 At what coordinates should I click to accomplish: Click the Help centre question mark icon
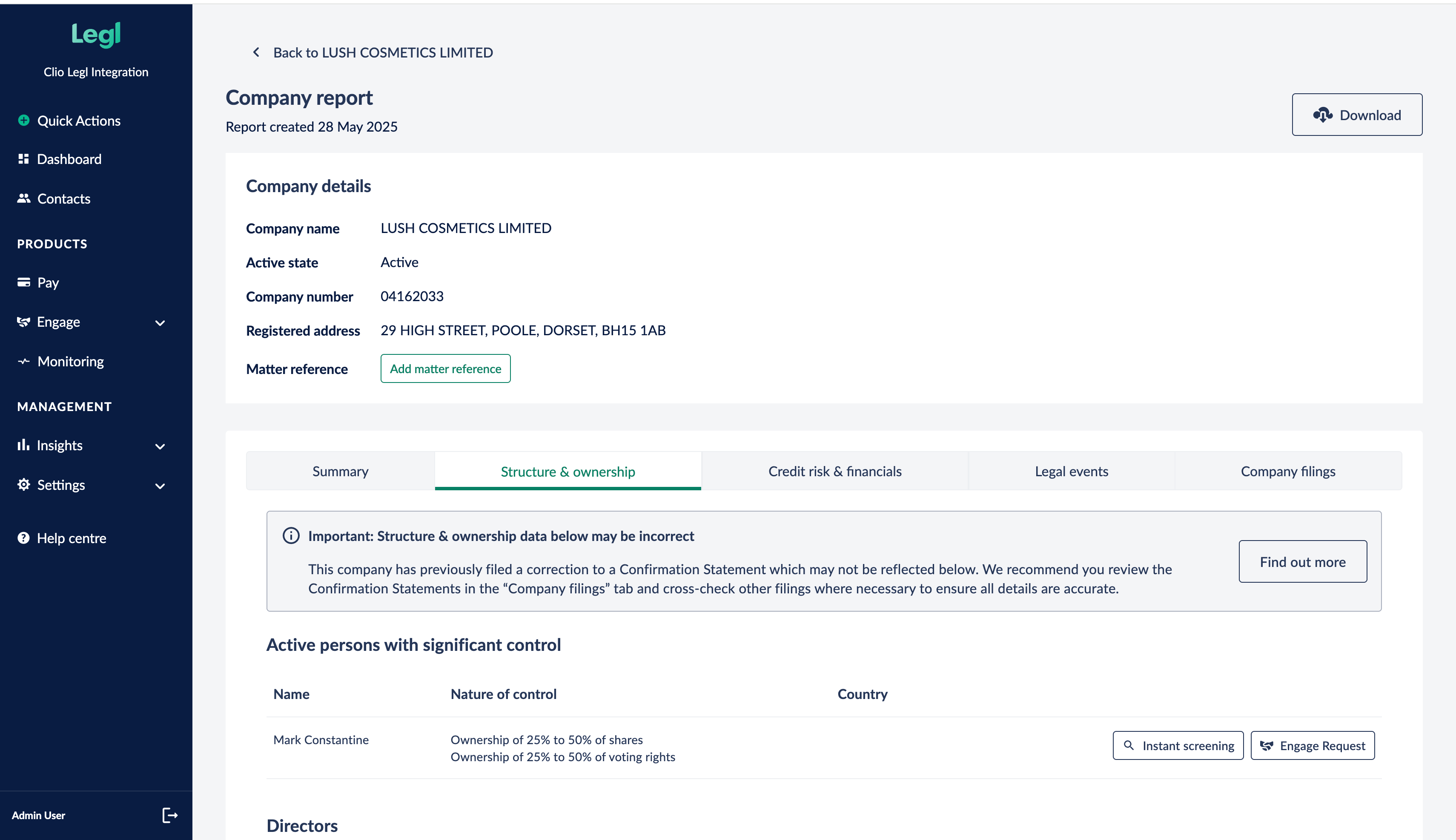tap(24, 538)
